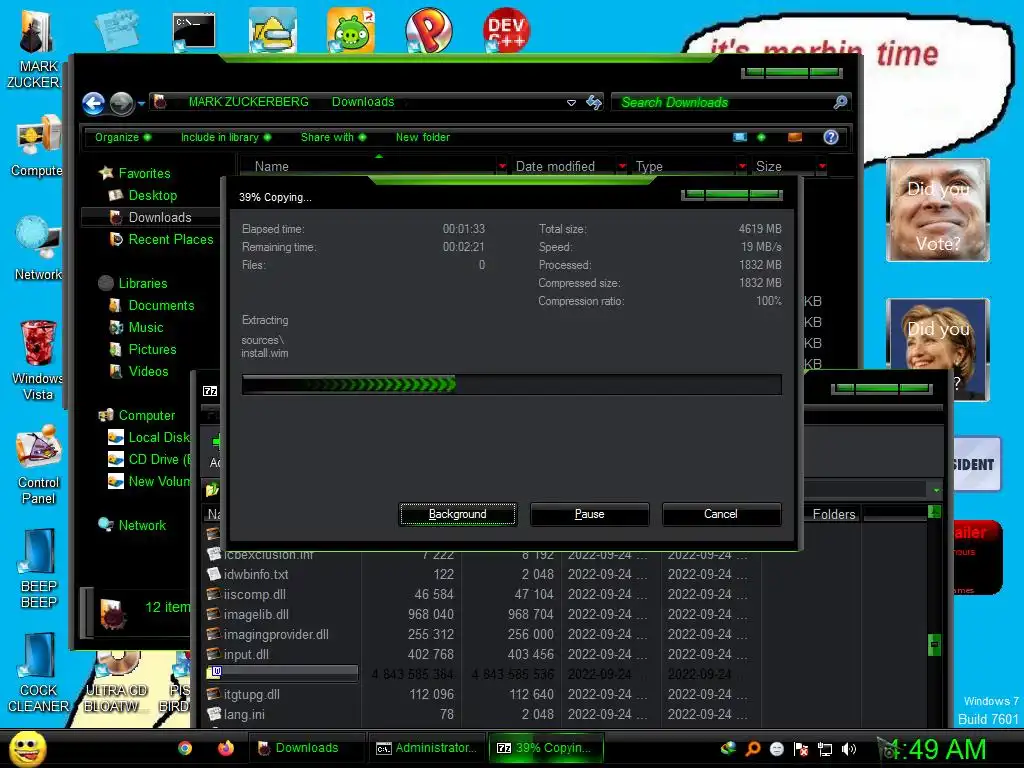
Task: Launch the red P ball desktop shortcut
Action: pyautogui.click(x=428, y=30)
